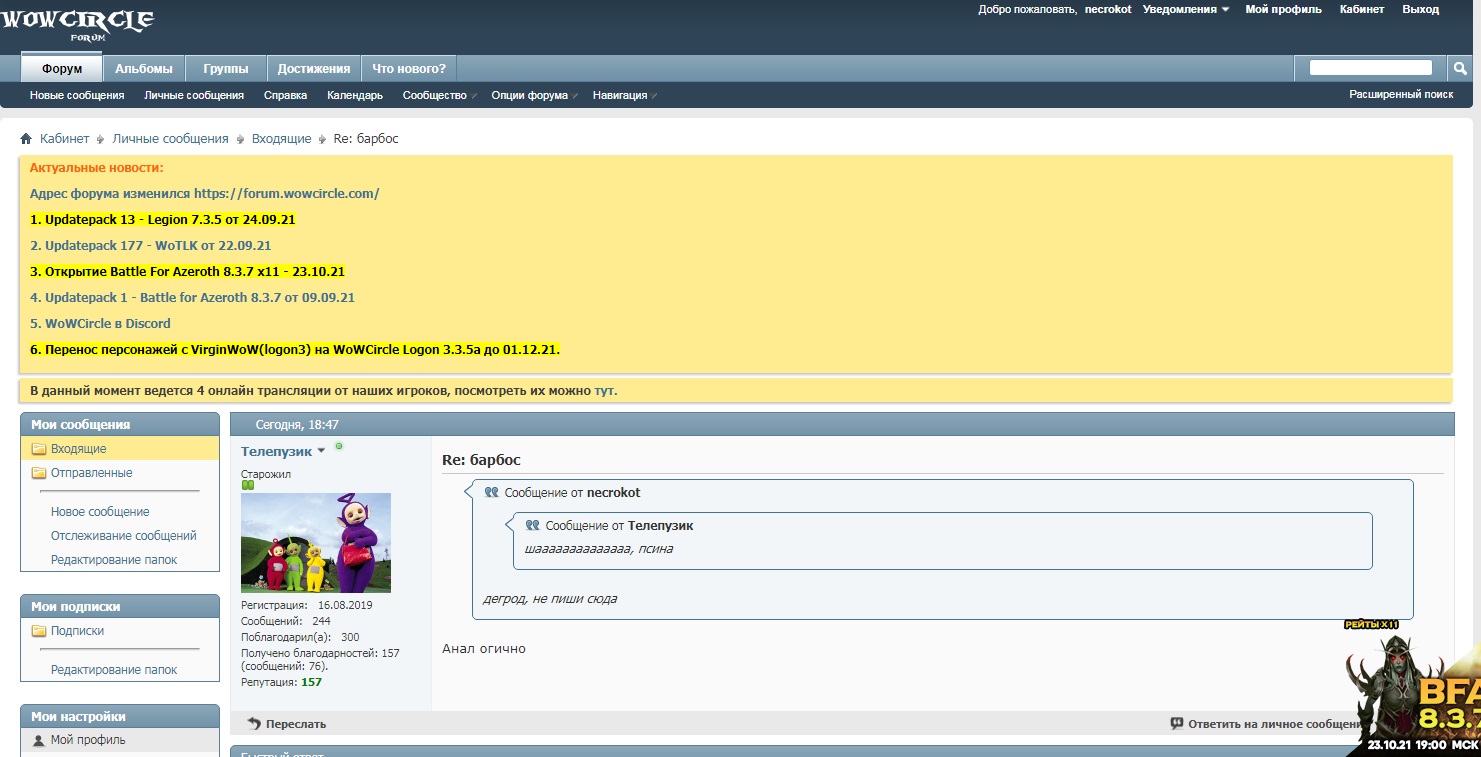Screen dimensions: 1481x757
Task: Open the WoWCircle в Discord link
Action: [100, 323]
